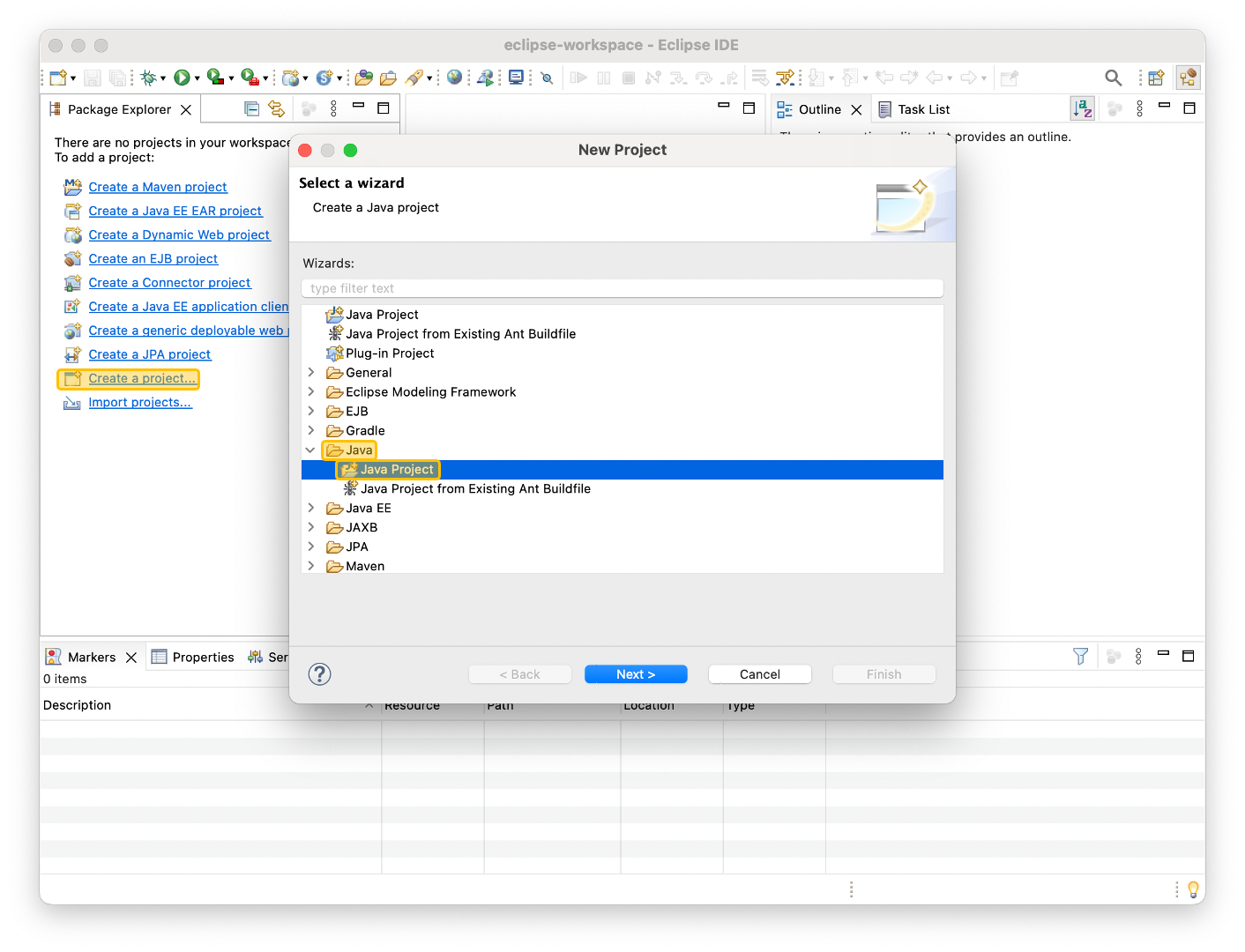Expand the EJB wizard folder
The width and height of the screenshot is (1245, 952).
[310, 411]
